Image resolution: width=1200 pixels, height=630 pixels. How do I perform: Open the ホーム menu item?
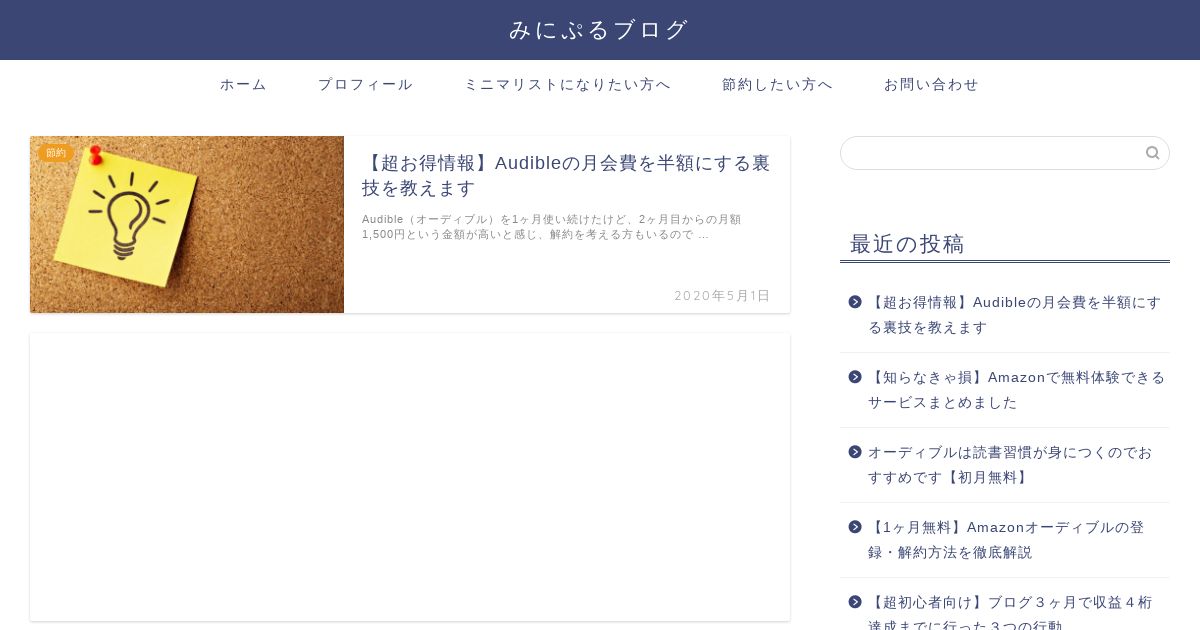(243, 84)
